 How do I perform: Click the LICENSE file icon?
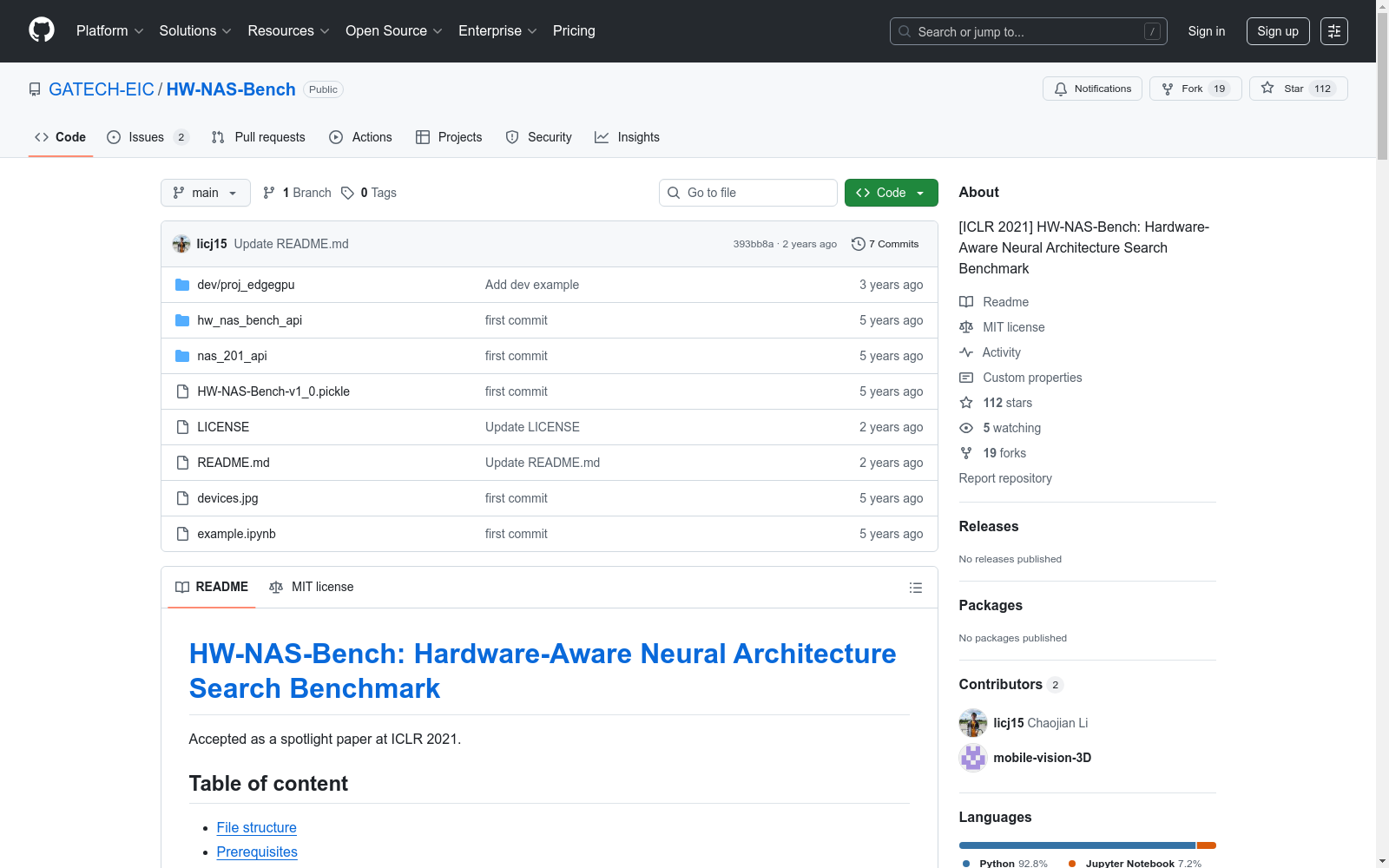pyautogui.click(x=182, y=427)
